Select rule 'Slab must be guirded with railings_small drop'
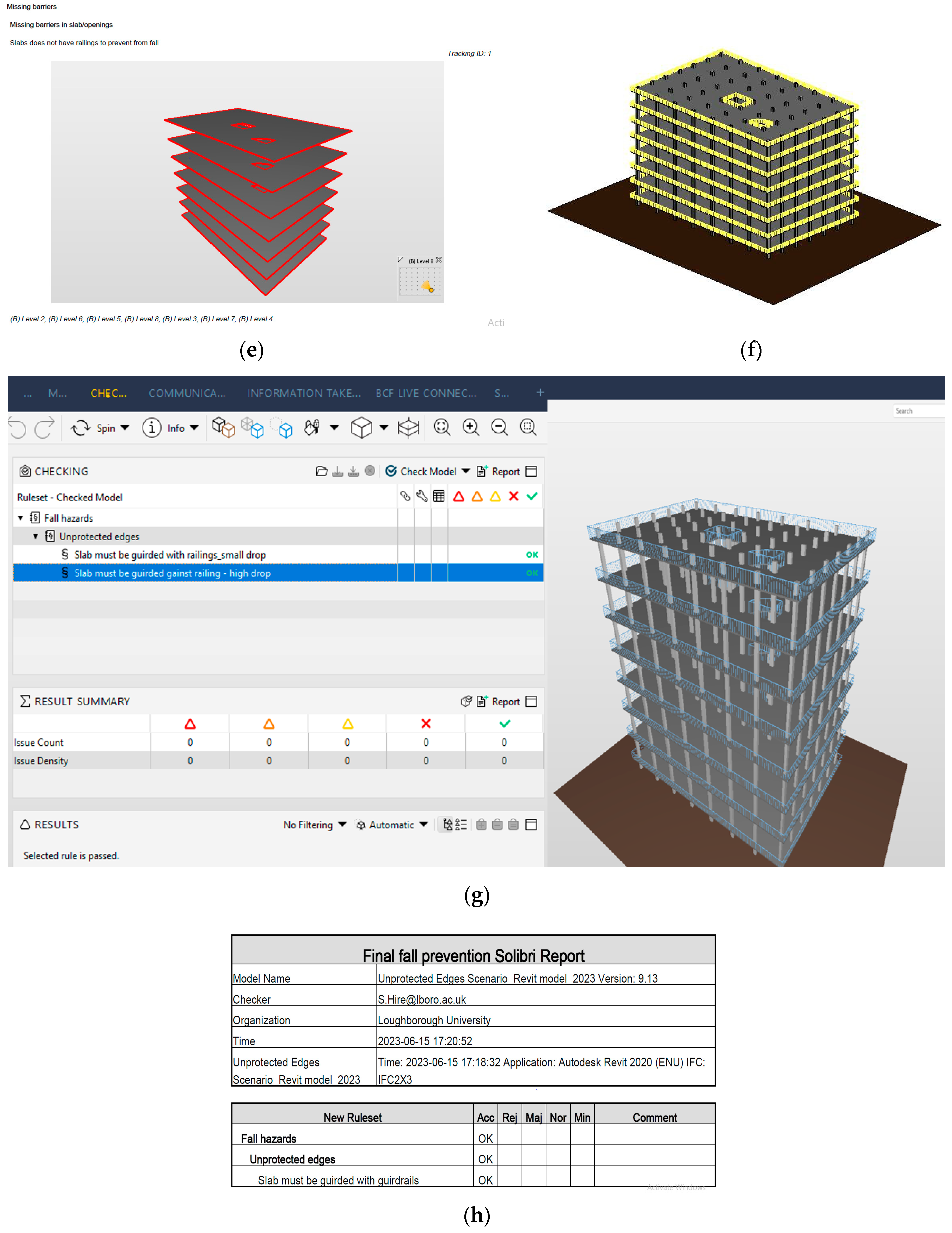The height and width of the screenshot is (1233, 952). tap(170, 555)
